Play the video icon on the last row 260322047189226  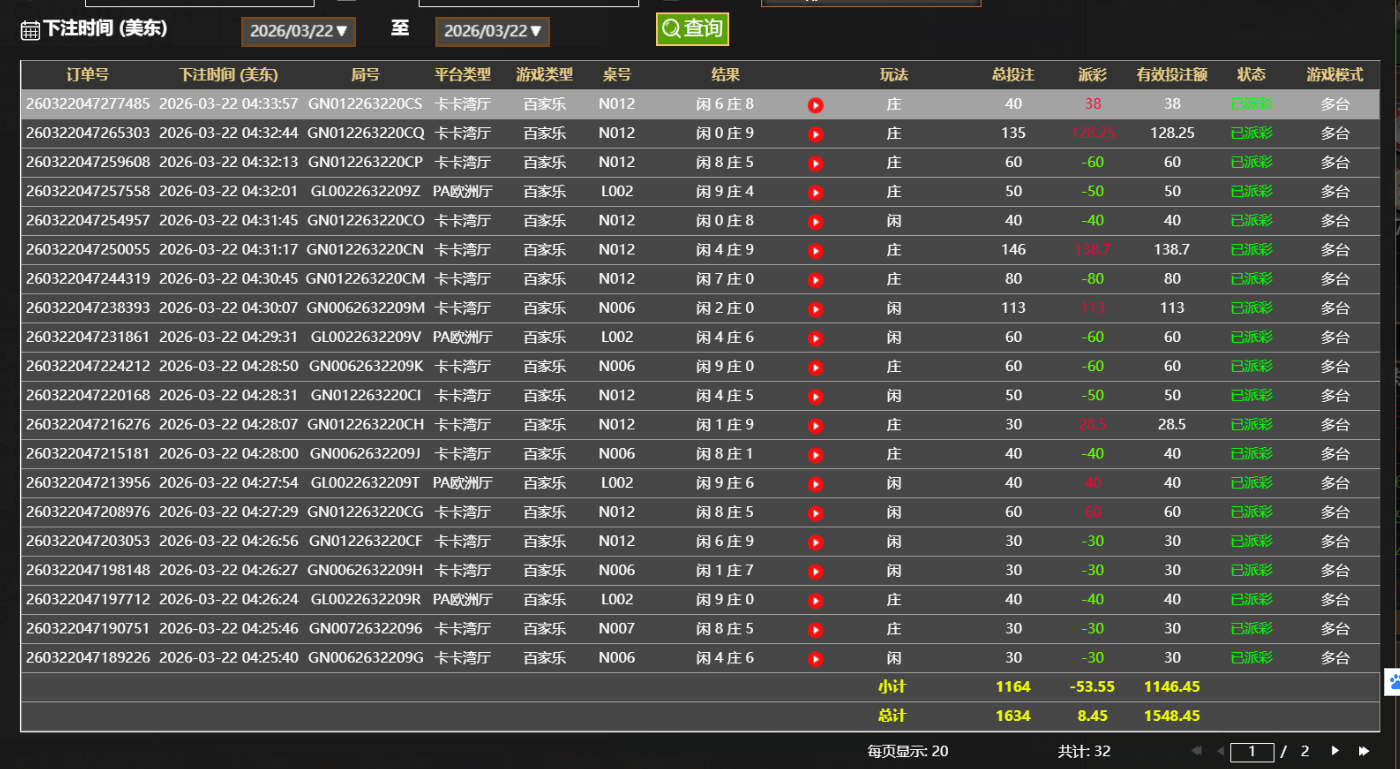[x=815, y=657]
